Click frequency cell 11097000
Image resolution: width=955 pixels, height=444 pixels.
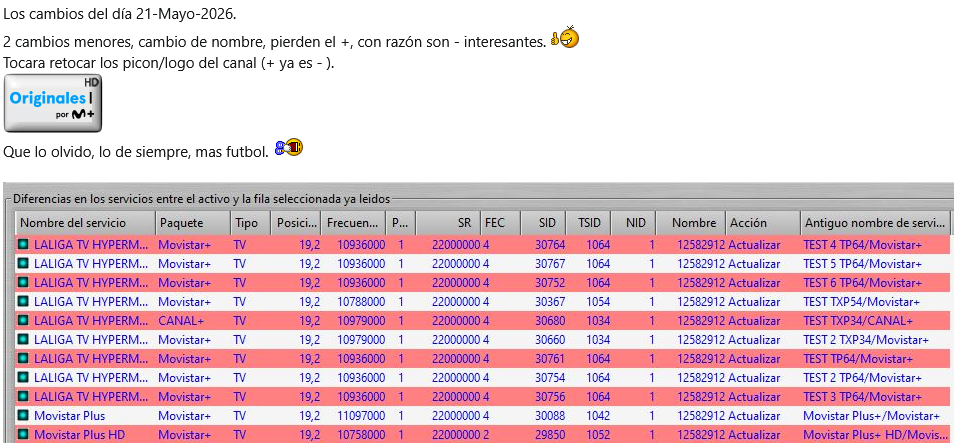pyautogui.click(x=361, y=415)
